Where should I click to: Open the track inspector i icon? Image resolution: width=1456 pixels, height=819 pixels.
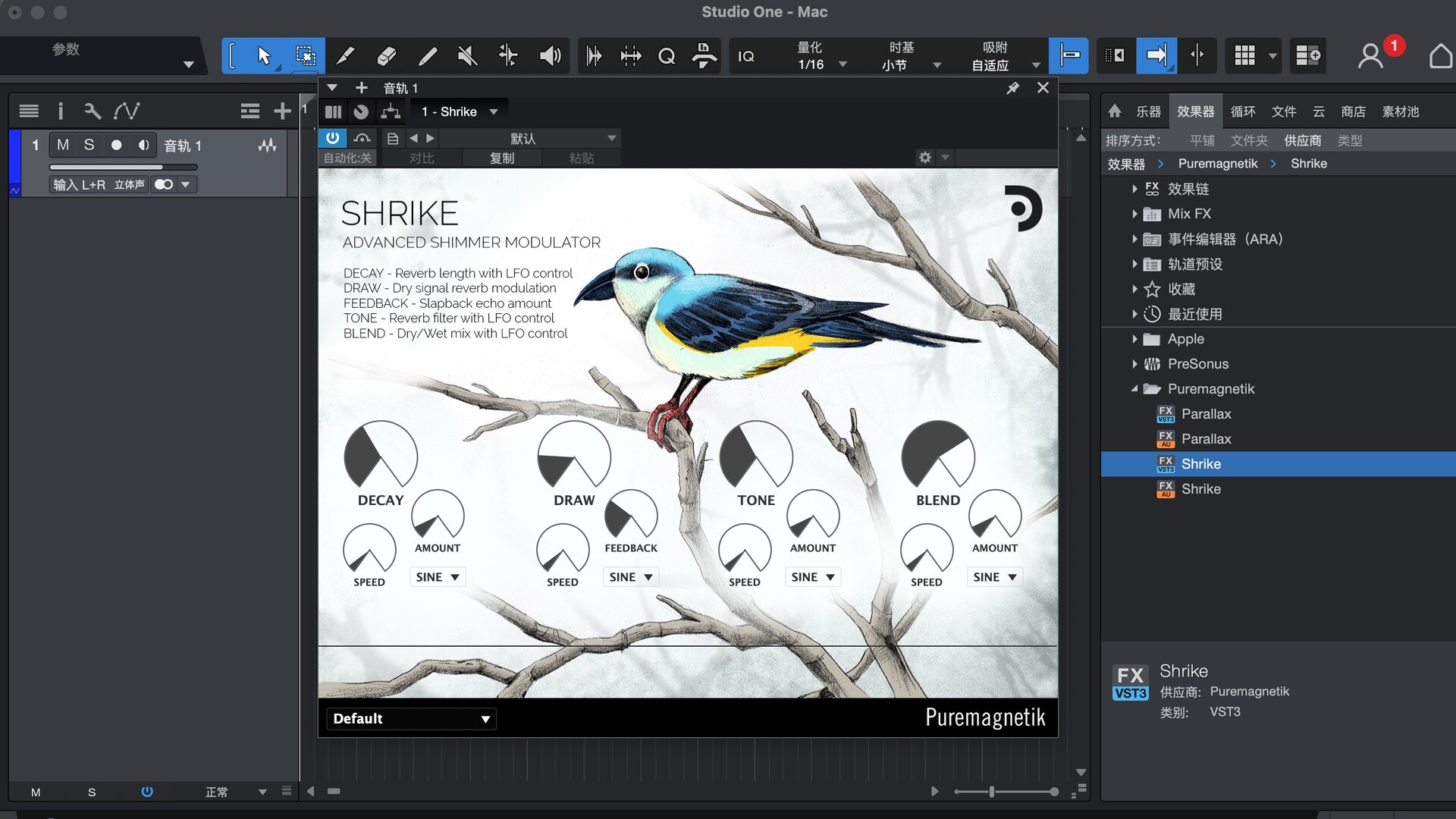click(x=61, y=111)
